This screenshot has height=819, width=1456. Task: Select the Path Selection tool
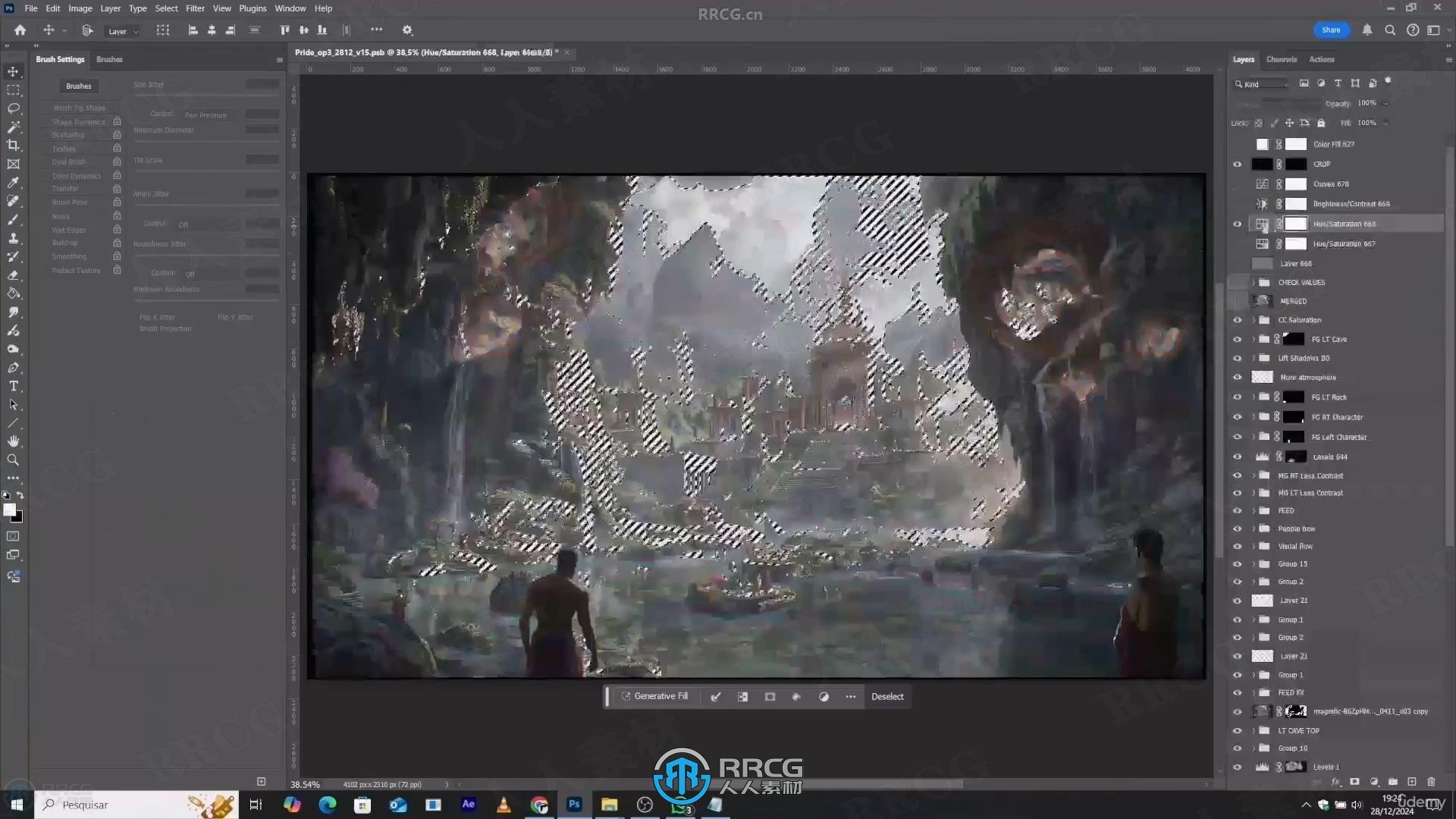click(13, 405)
